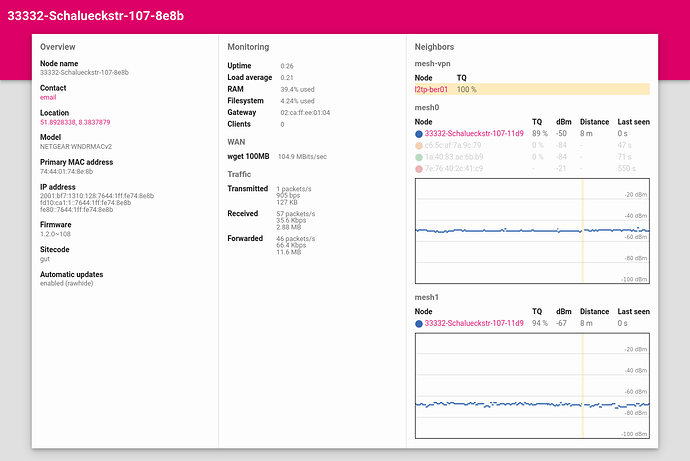690x461 pixels.
Task: Click the page title 33332-Schalueckstr-107-8e8b
Action: point(95,16)
